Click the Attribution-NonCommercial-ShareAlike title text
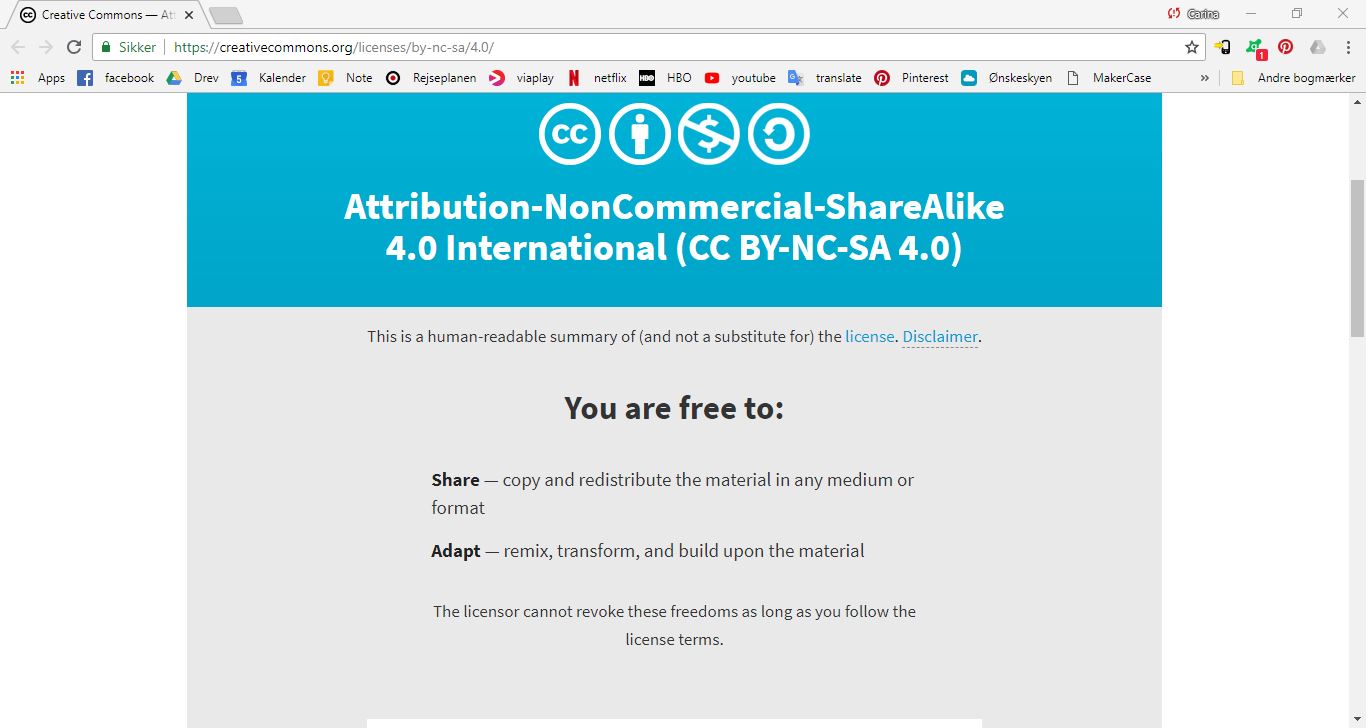This screenshot has width=1366, height=728. pyautogui.click(x=674, y=227)
